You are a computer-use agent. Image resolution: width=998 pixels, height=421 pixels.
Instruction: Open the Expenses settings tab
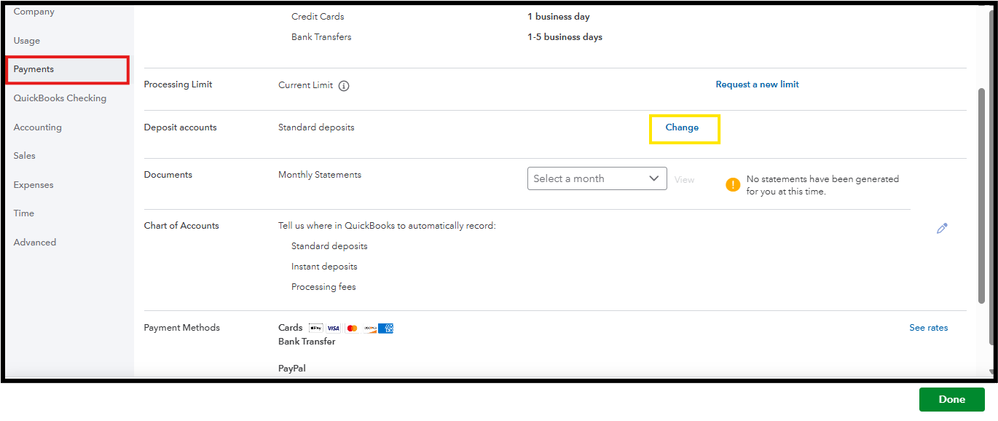34,185
